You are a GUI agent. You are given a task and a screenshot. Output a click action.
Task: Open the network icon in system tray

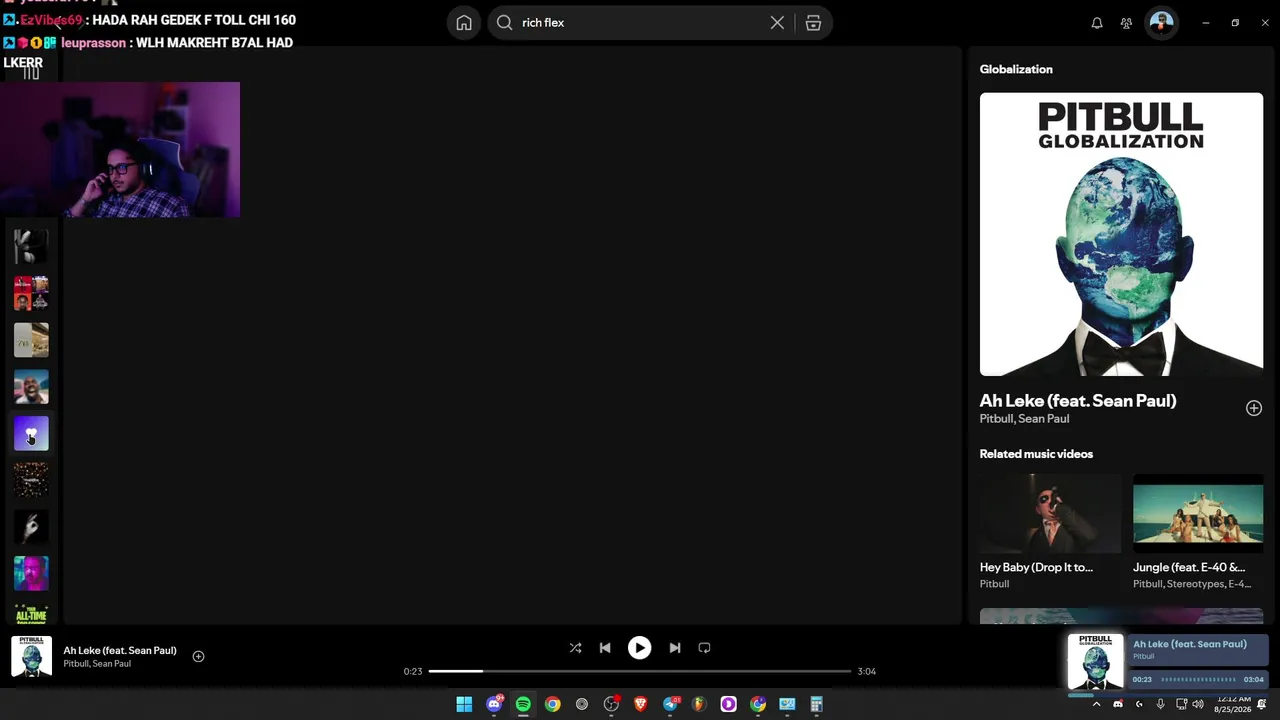(x=1181, y=704)
